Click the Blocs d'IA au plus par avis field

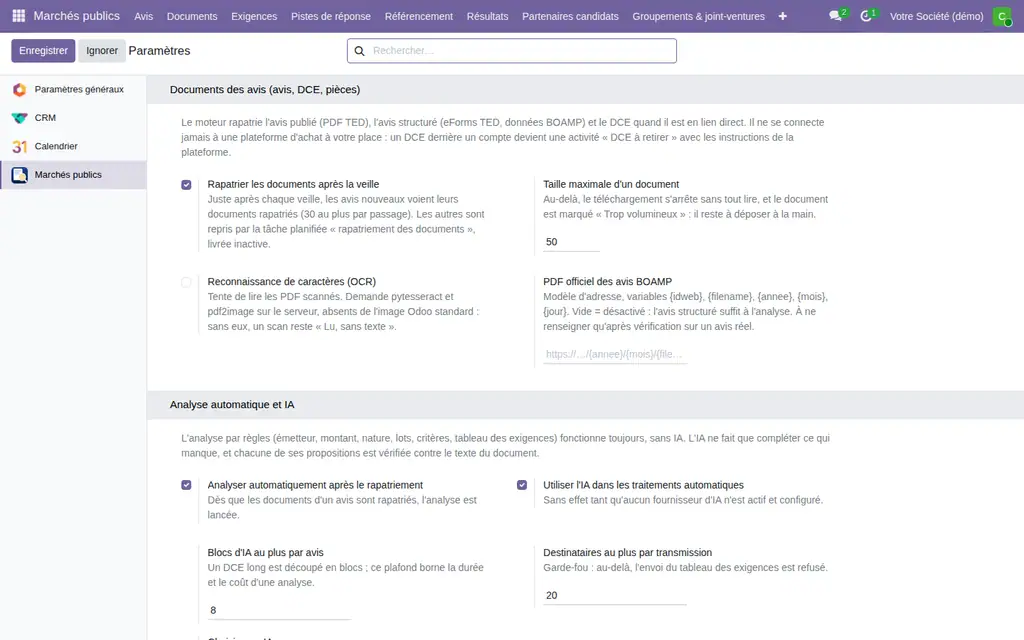[x=280, y=611]
